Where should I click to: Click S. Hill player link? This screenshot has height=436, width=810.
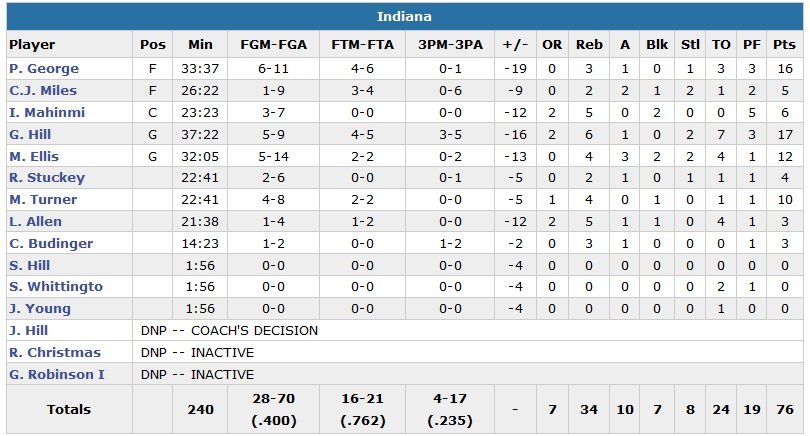coord(30,265)
